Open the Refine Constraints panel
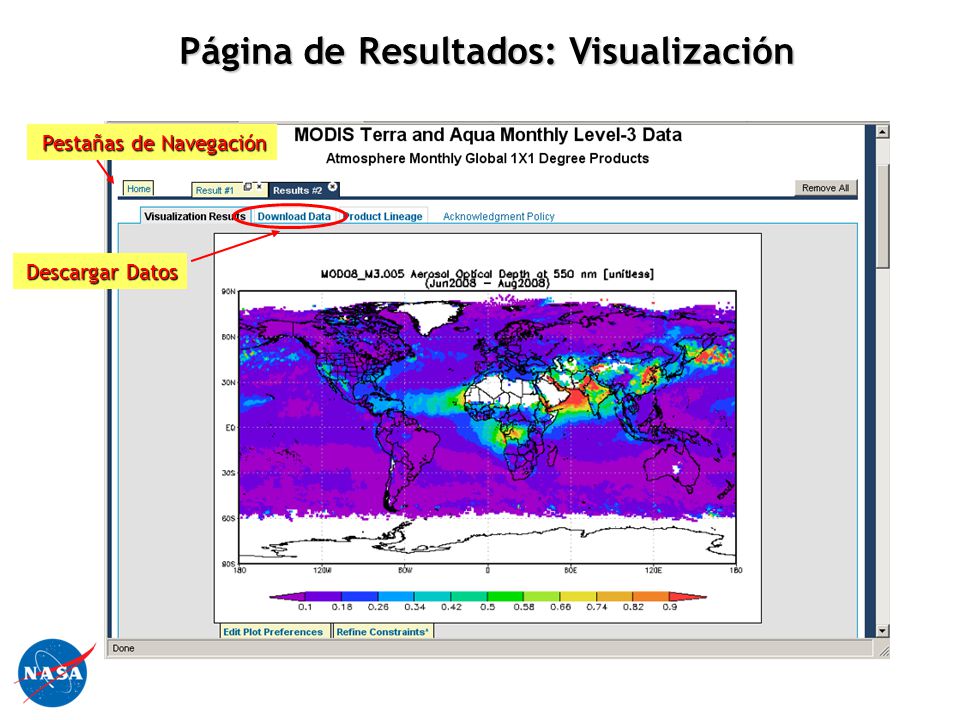The image size is (960, 720). pos(383,631)
